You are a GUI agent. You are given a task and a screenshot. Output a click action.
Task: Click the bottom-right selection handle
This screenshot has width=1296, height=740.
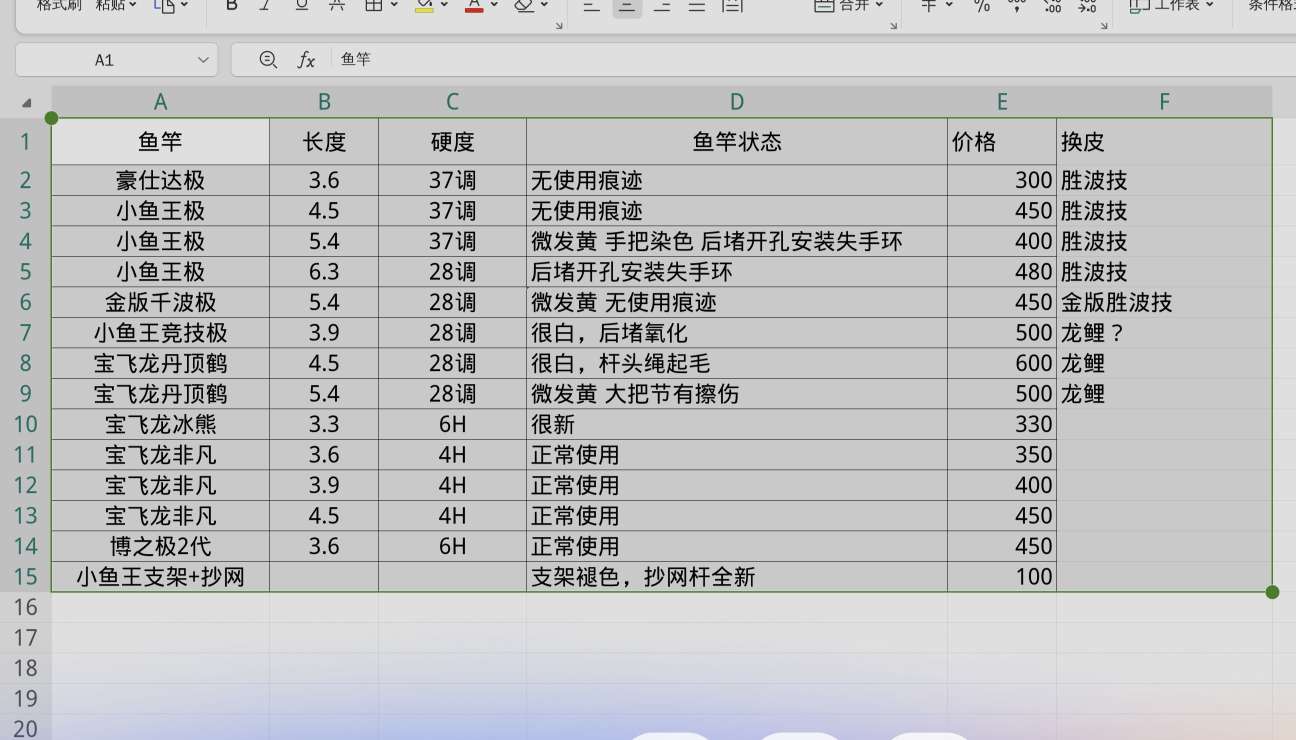[x=1272, y=592]
